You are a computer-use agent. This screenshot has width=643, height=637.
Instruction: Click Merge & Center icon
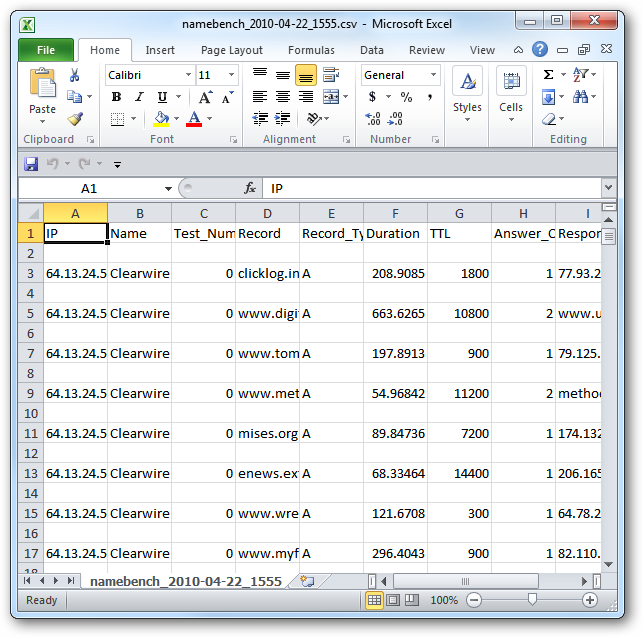pyautogui.click(x=331, y=97)
